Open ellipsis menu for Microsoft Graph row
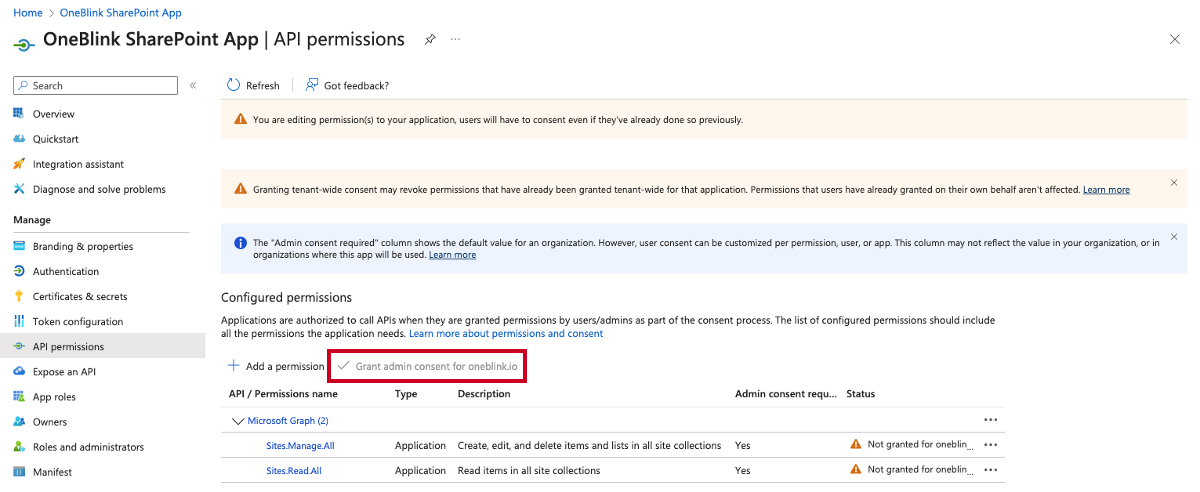Viewport: 1200px width, 492px height. (991, 420)
